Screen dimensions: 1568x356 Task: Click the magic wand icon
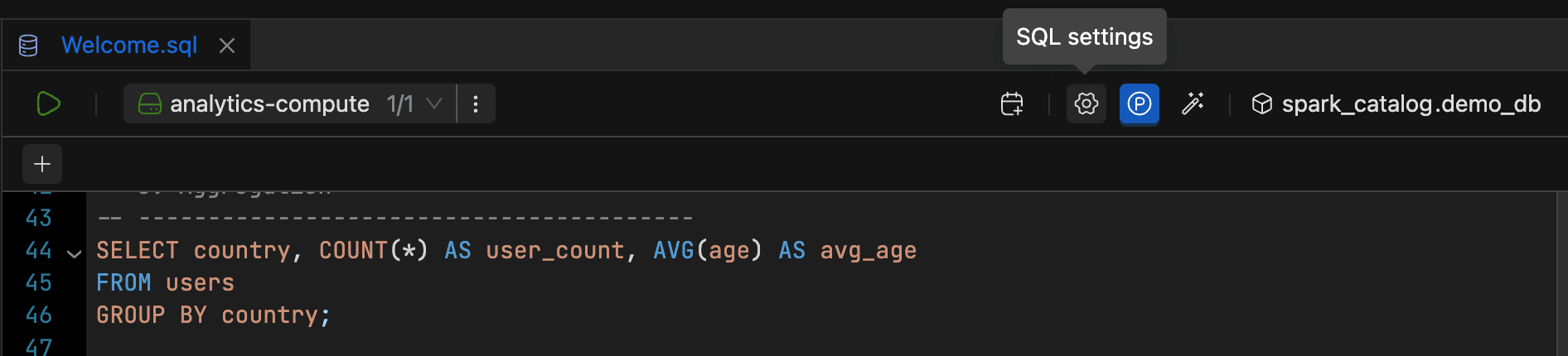tap(1193, 104)
